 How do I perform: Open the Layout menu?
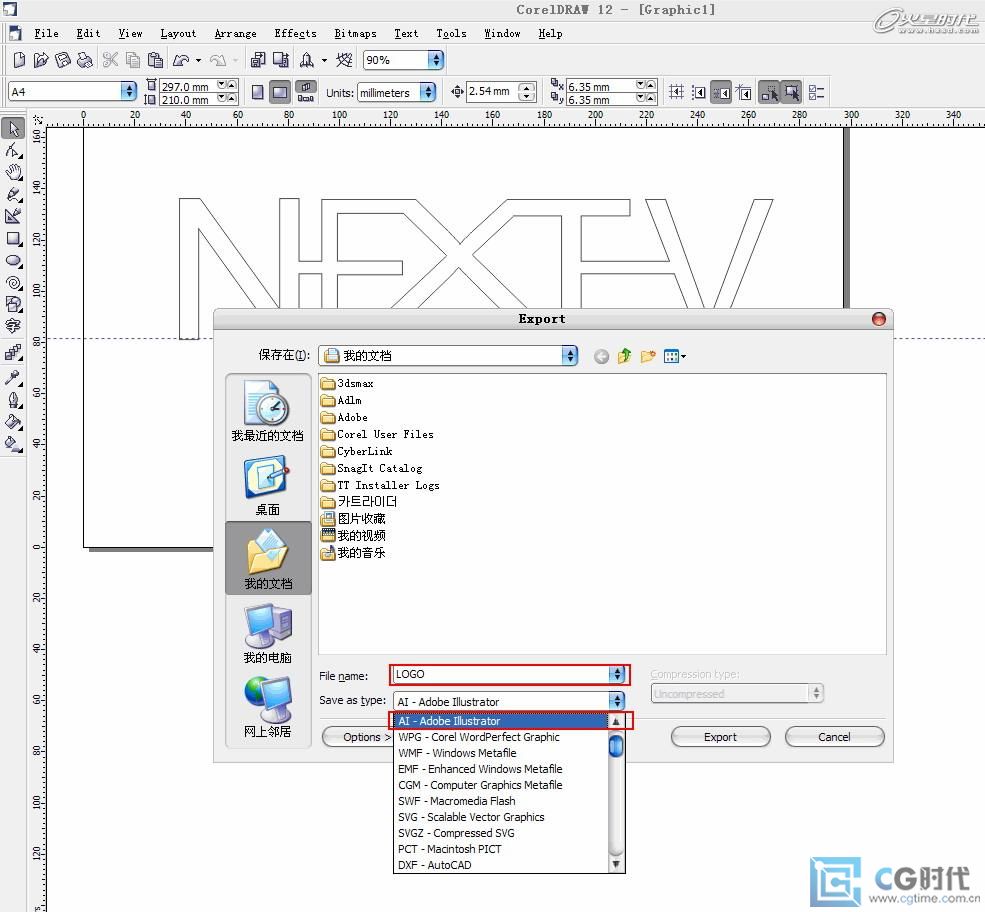(178, 33)
